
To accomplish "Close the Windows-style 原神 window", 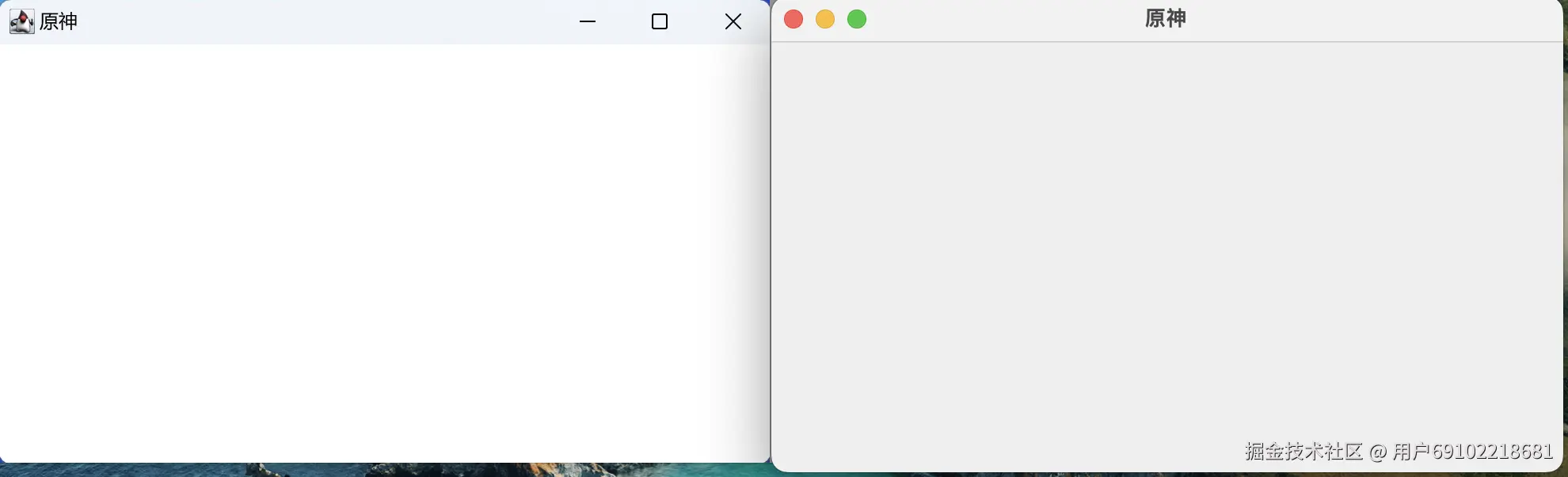I will coord(733,21).
